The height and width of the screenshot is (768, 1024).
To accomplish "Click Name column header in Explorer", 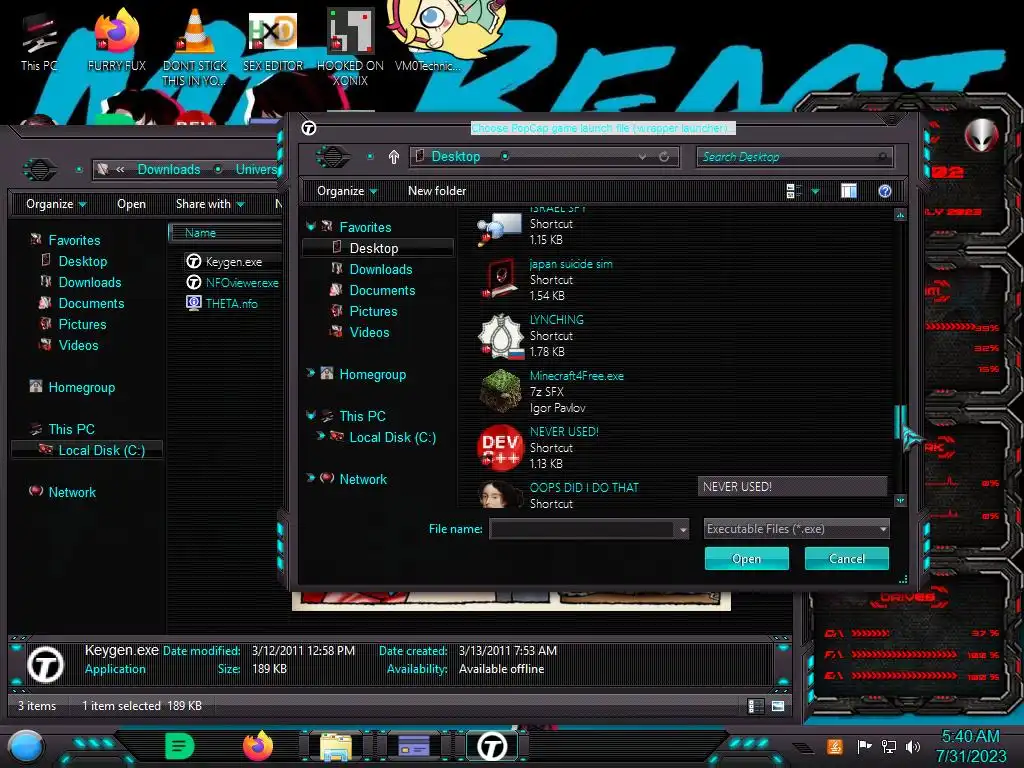I will tap(200, 233).
